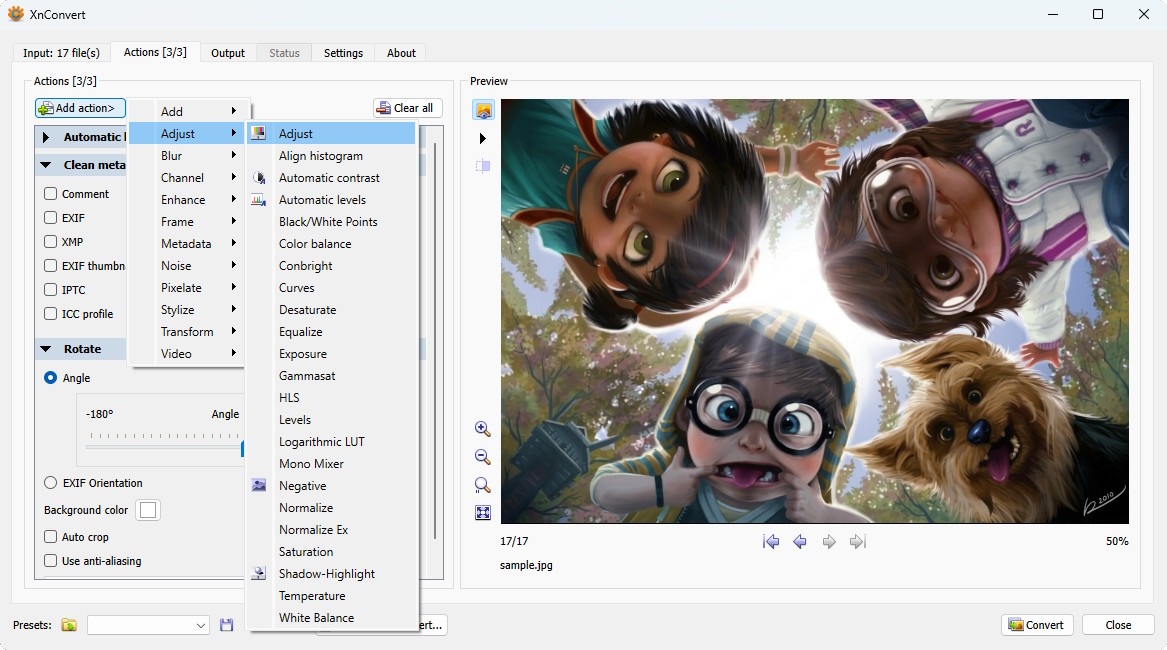Click the Add action> button
This screenshot has width=1167, height=650.
tap(80, 108)
